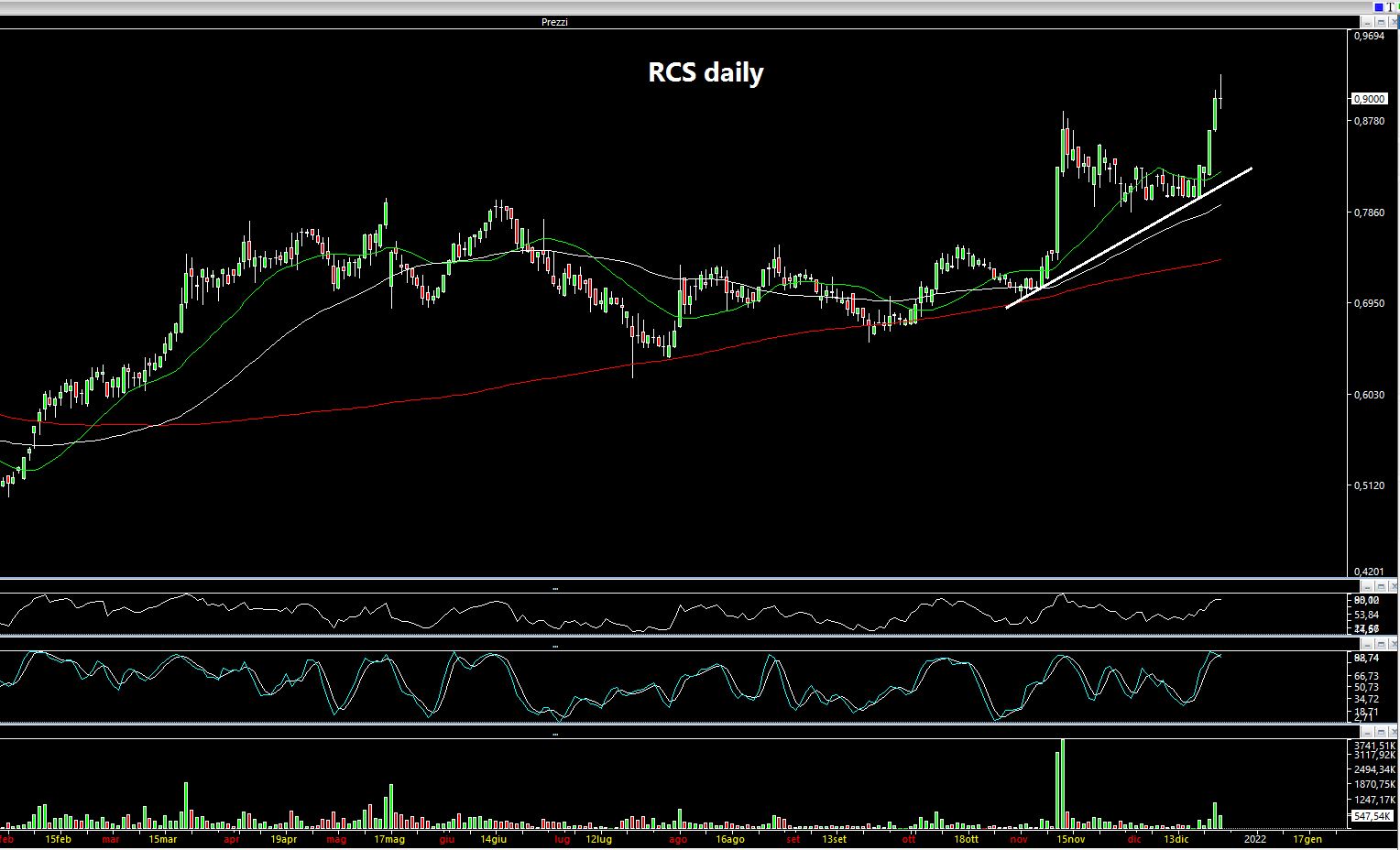Click the 12lug date label
Viewport: 1400px width, 850px height.
(x=598, y=839)
